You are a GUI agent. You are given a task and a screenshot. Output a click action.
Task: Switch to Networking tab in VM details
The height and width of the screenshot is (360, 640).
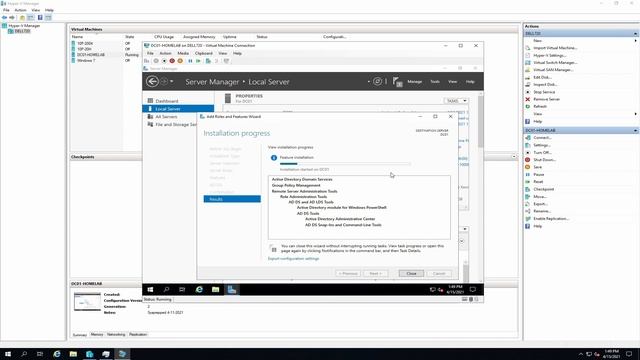click(116, 335)
